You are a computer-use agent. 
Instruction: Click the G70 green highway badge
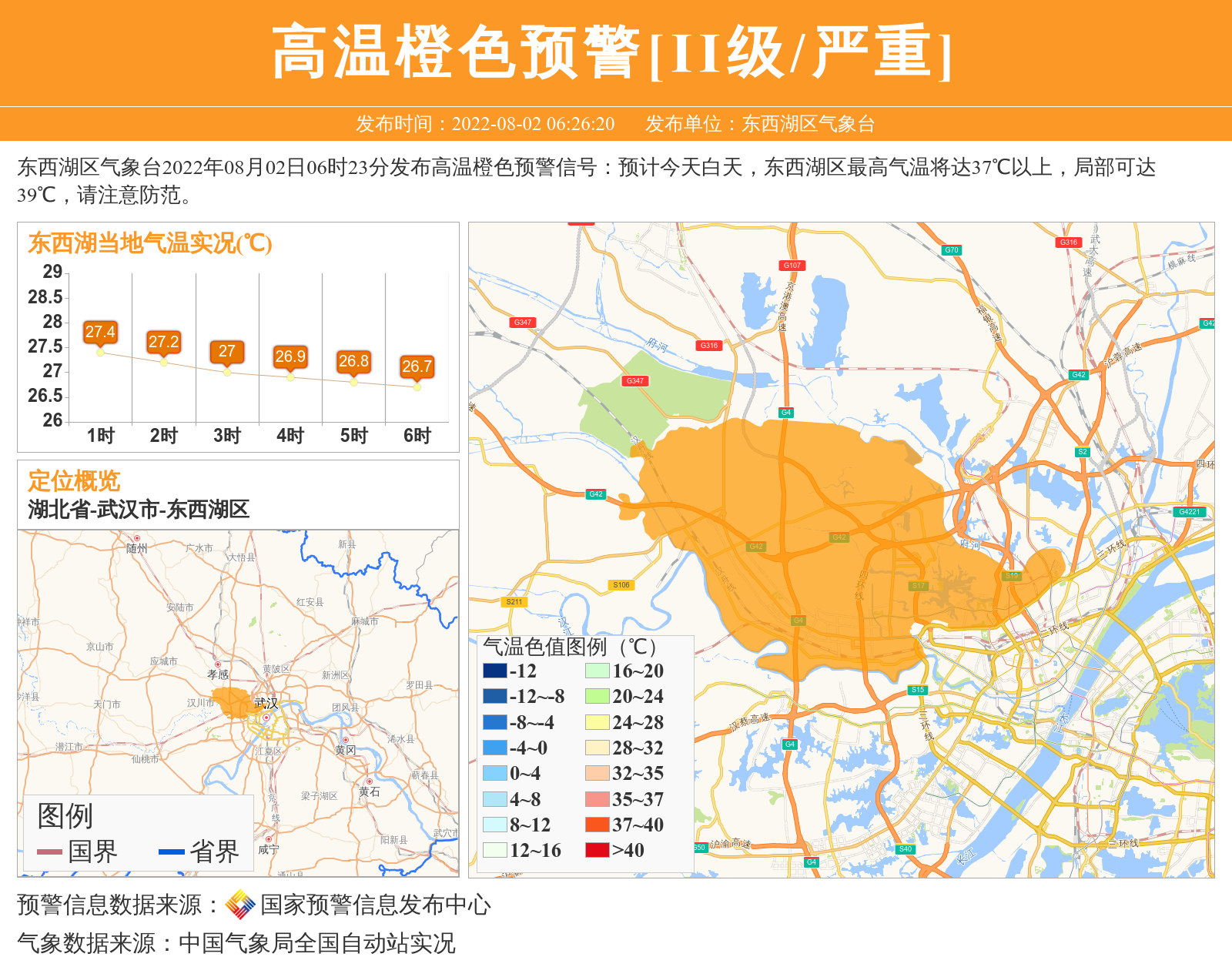(x=952, y=250)
